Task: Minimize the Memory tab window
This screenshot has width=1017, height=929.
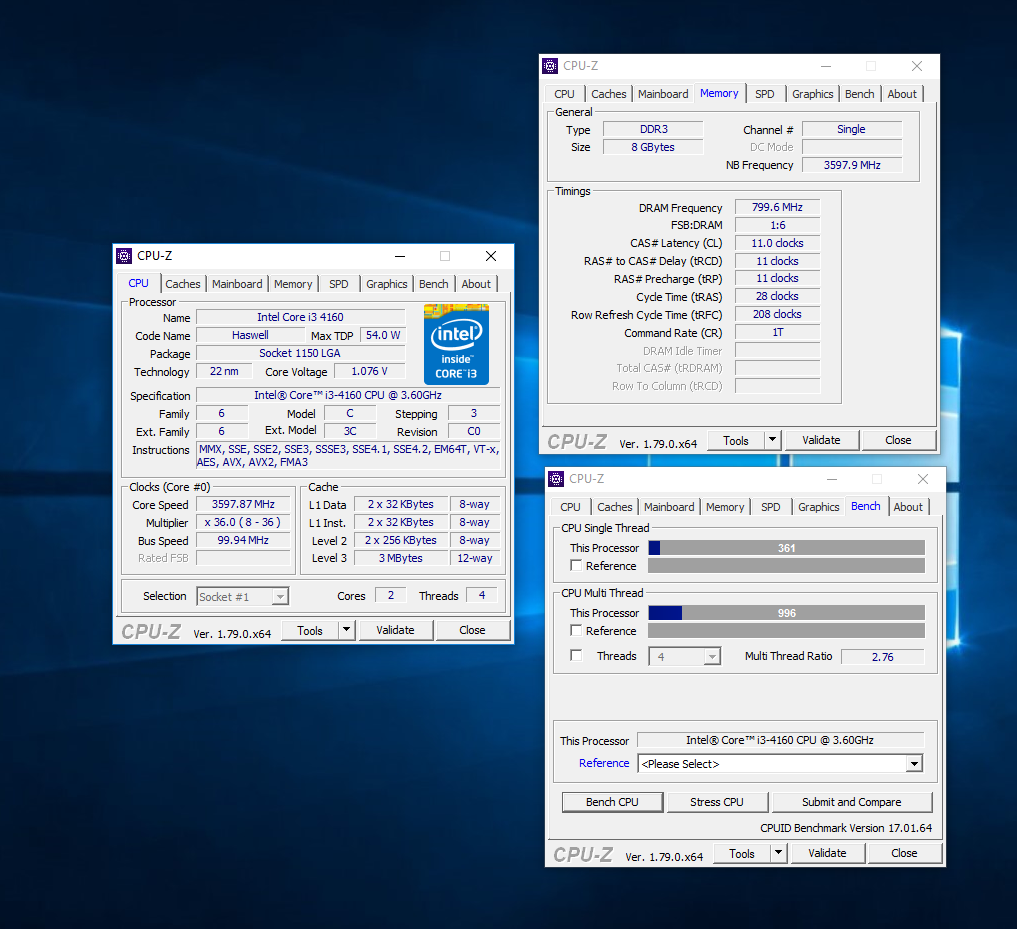Action: [826, 66]
